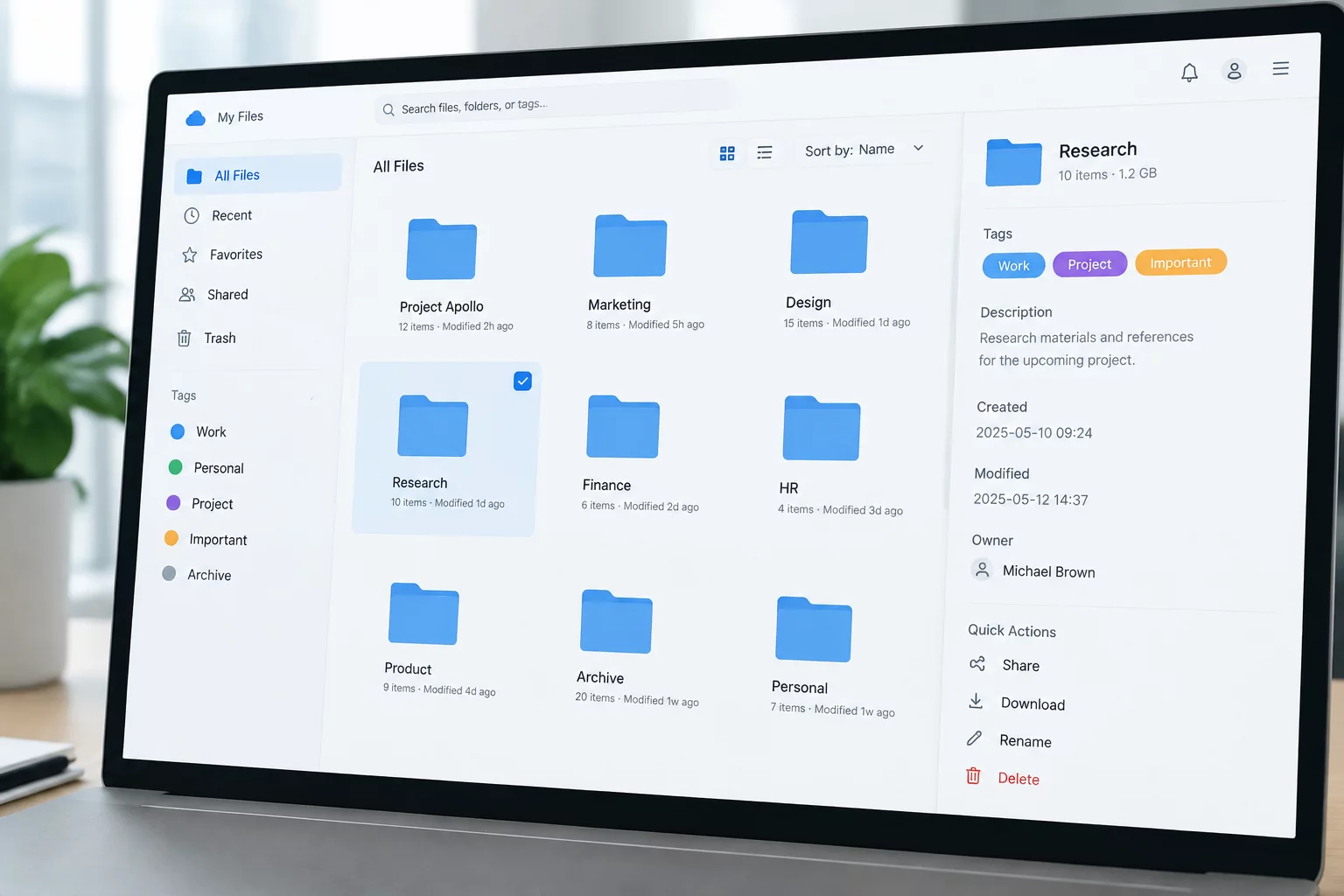Switch to grid view icon

pos(727,154)
